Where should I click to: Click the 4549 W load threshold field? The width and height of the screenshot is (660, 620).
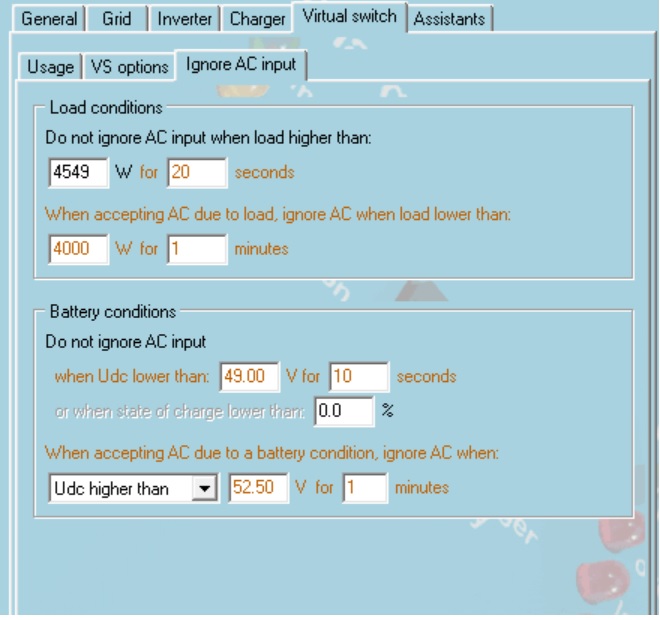click(79, 173)
